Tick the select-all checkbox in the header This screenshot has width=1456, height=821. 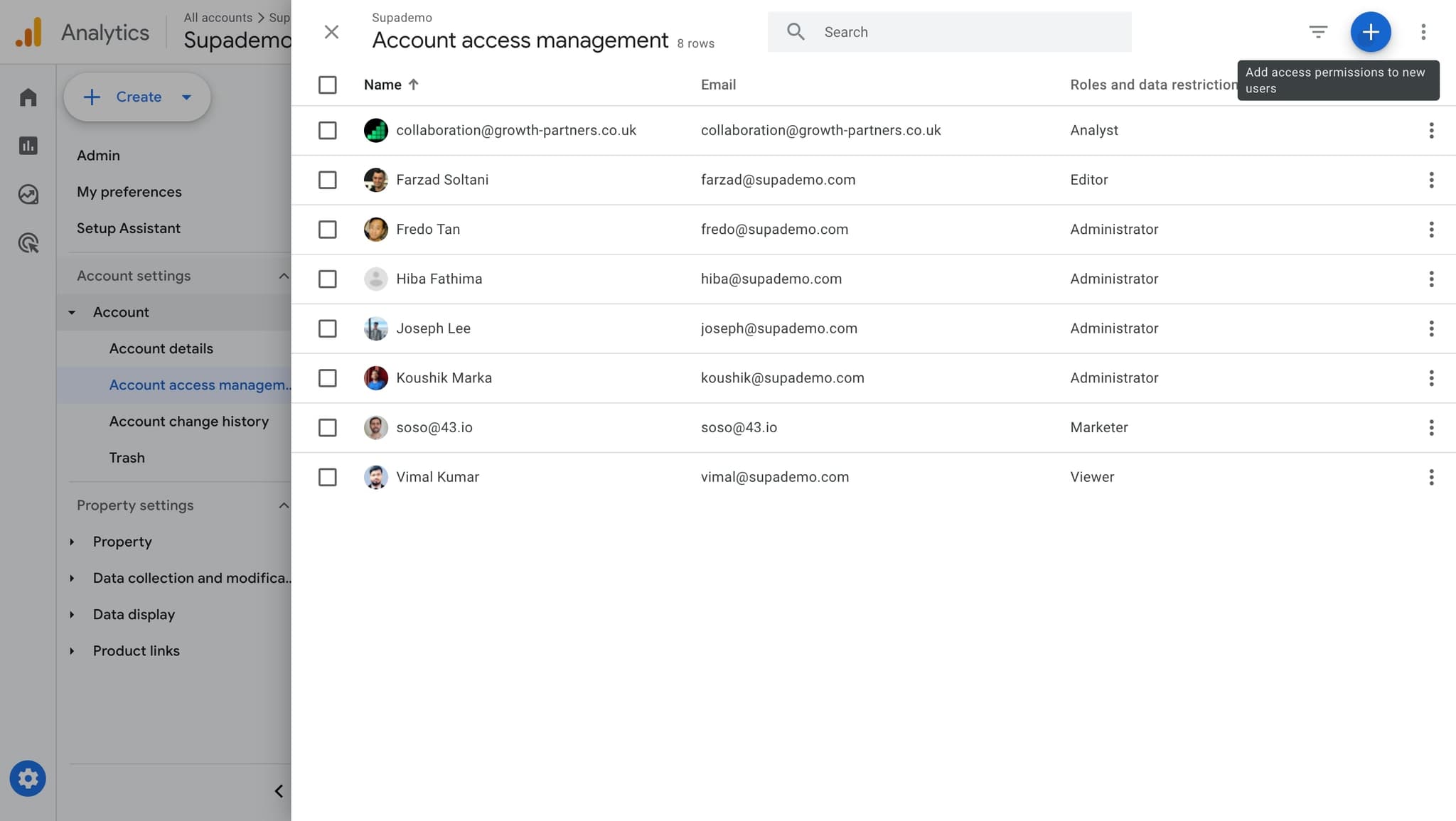click(327, 85)
